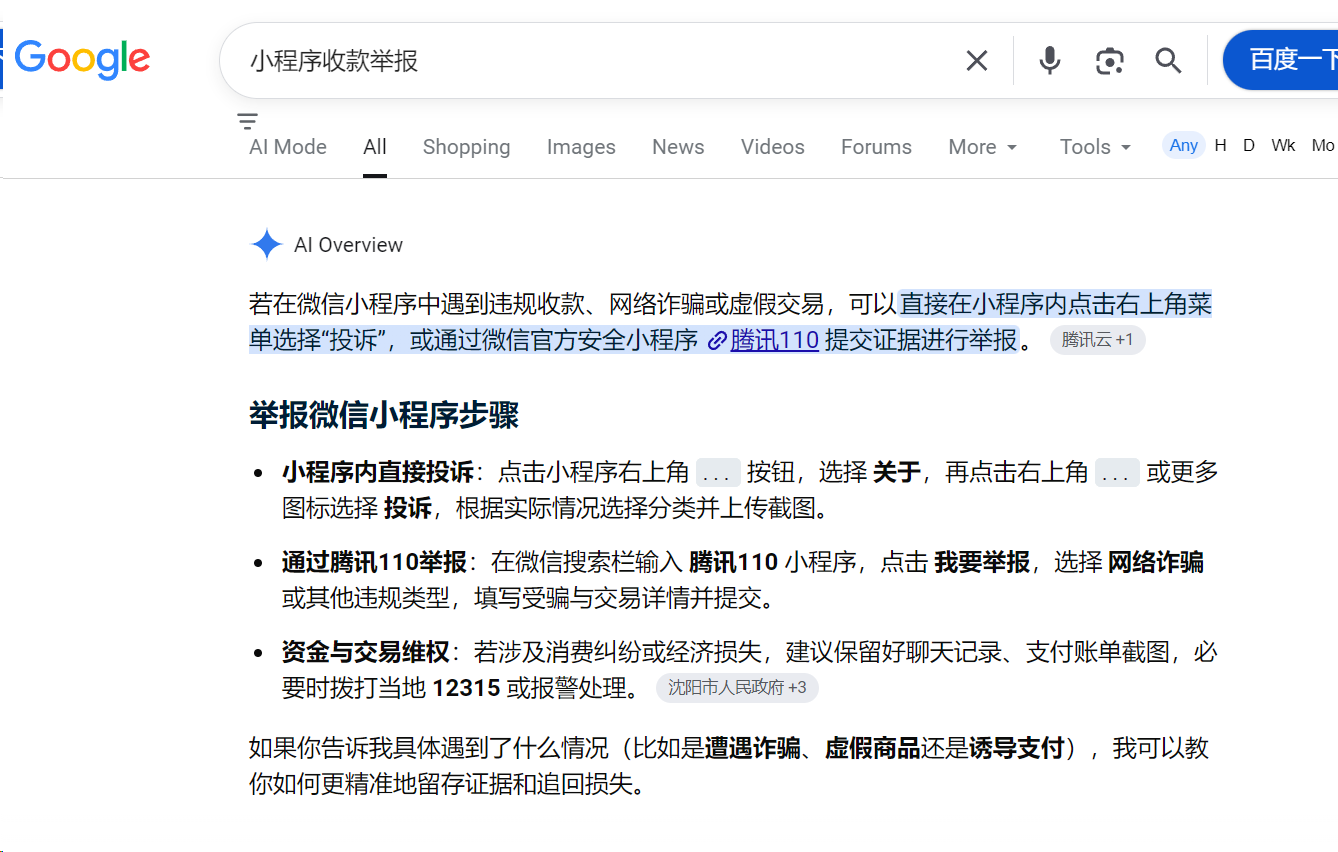The height and width of the screenshot is (852, 1338).
Task: Open the search filter settings icon
Action: [x=247, y=122]
